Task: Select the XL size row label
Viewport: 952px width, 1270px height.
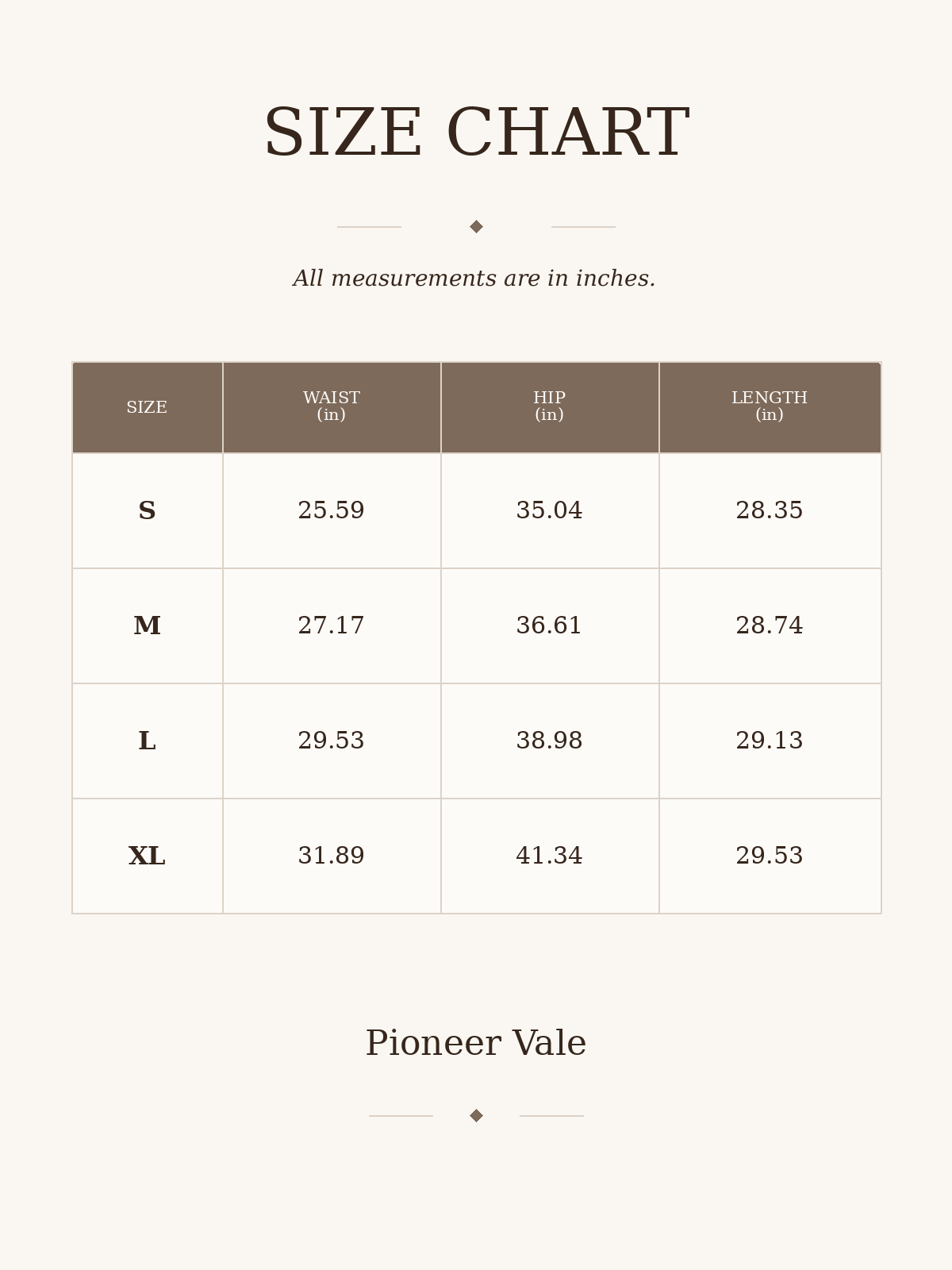Action: (147, 856)
